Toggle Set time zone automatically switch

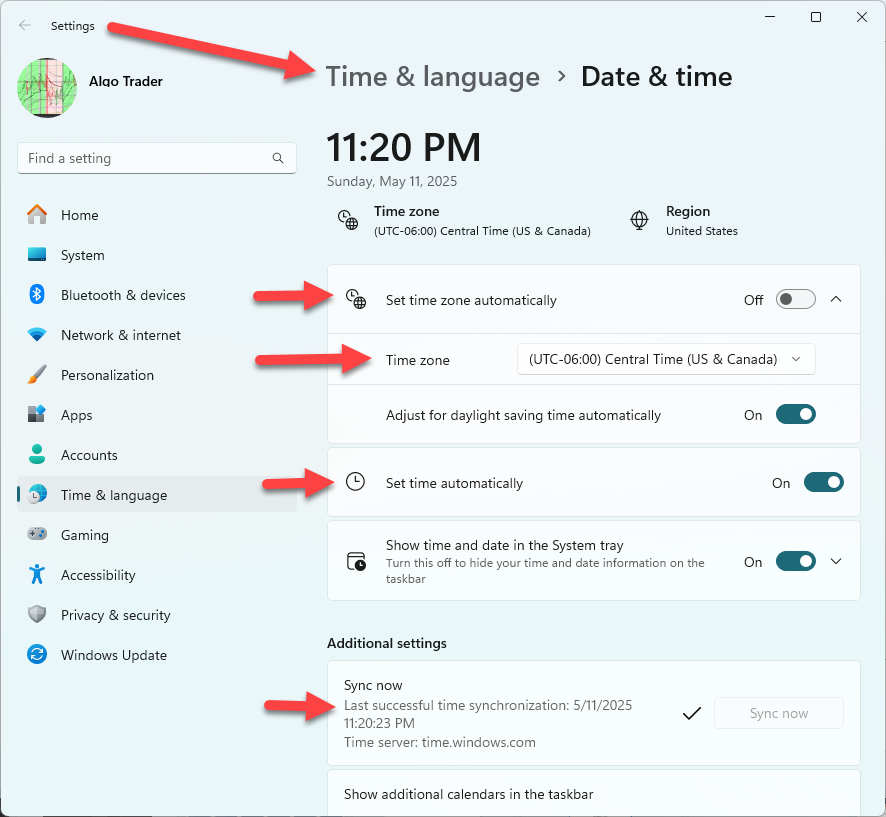(x=795, y=299)
